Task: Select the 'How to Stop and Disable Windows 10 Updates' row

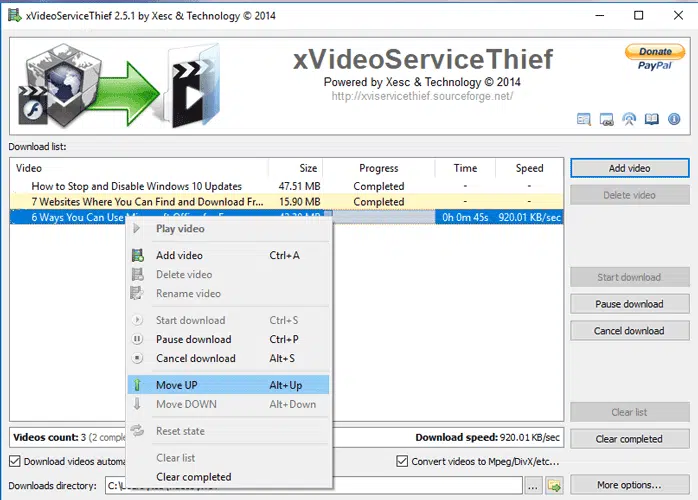Action: [x=287, y=186]
